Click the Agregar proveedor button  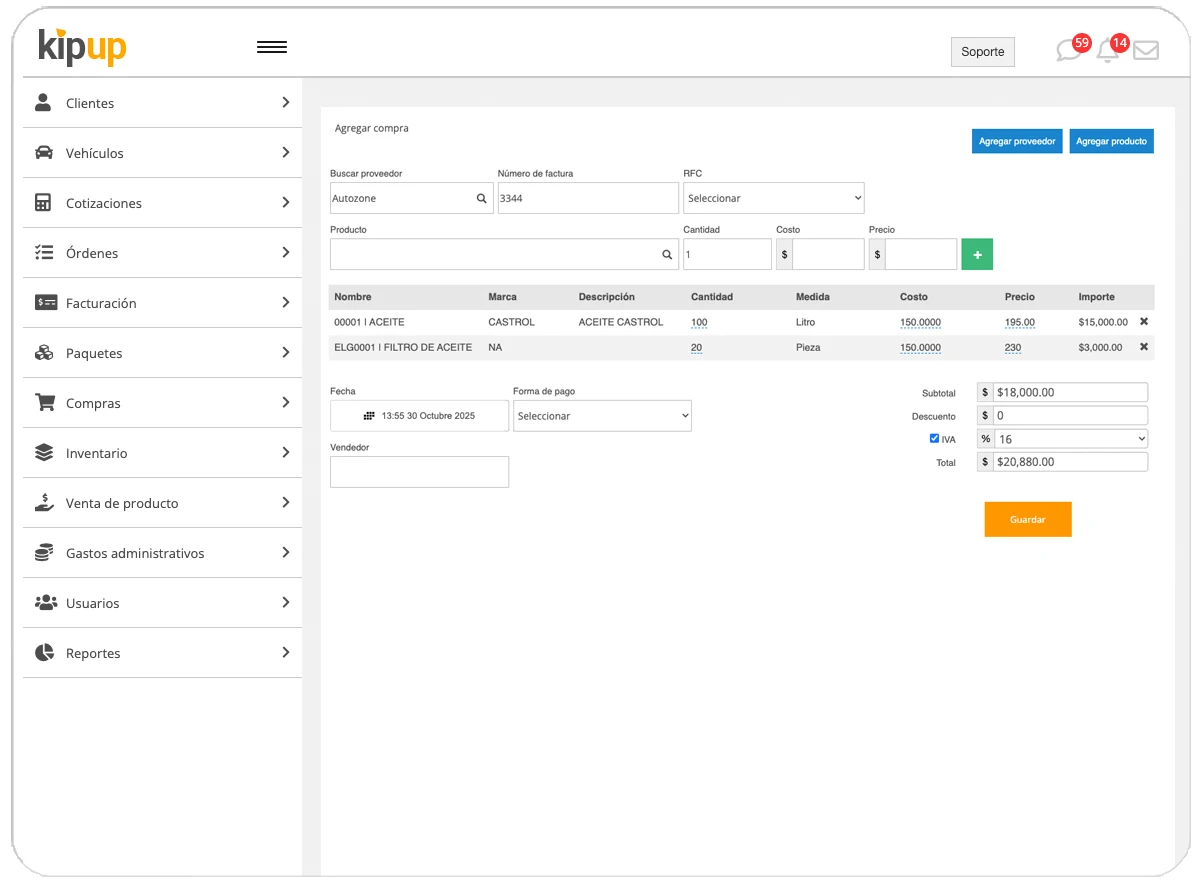(1016, 141)
